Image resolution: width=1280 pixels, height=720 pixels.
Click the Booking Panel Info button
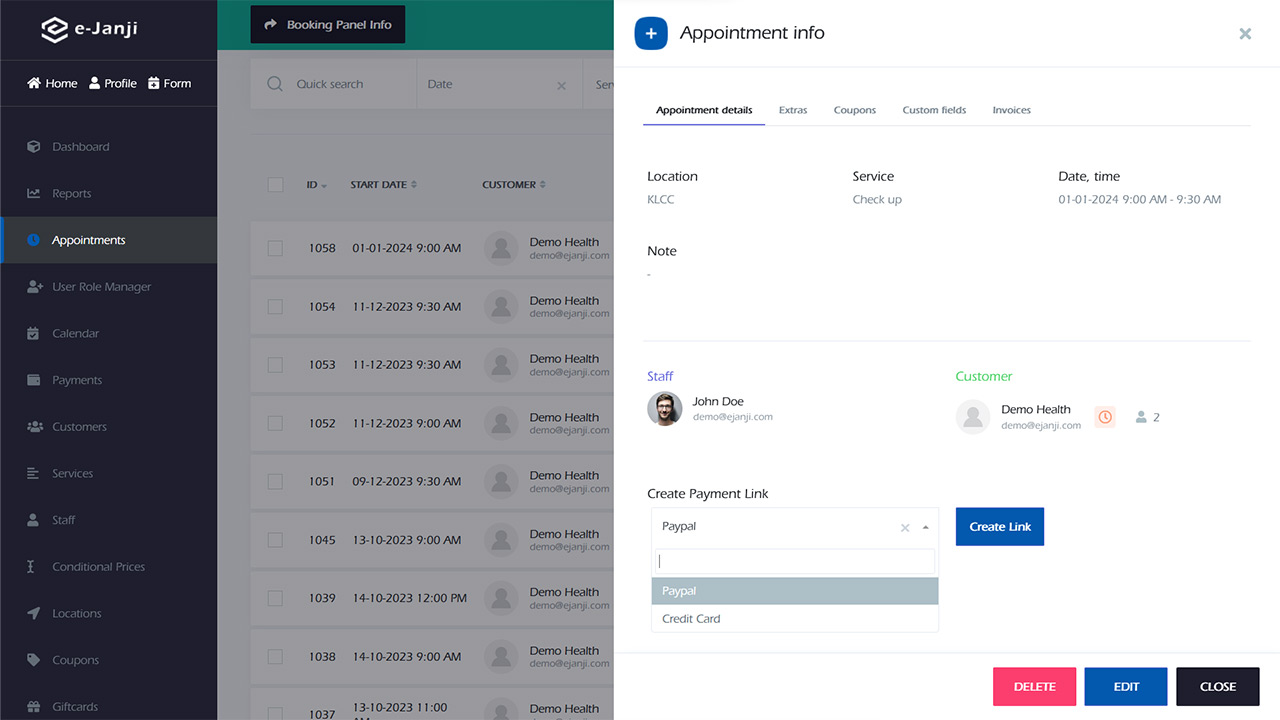328,25
